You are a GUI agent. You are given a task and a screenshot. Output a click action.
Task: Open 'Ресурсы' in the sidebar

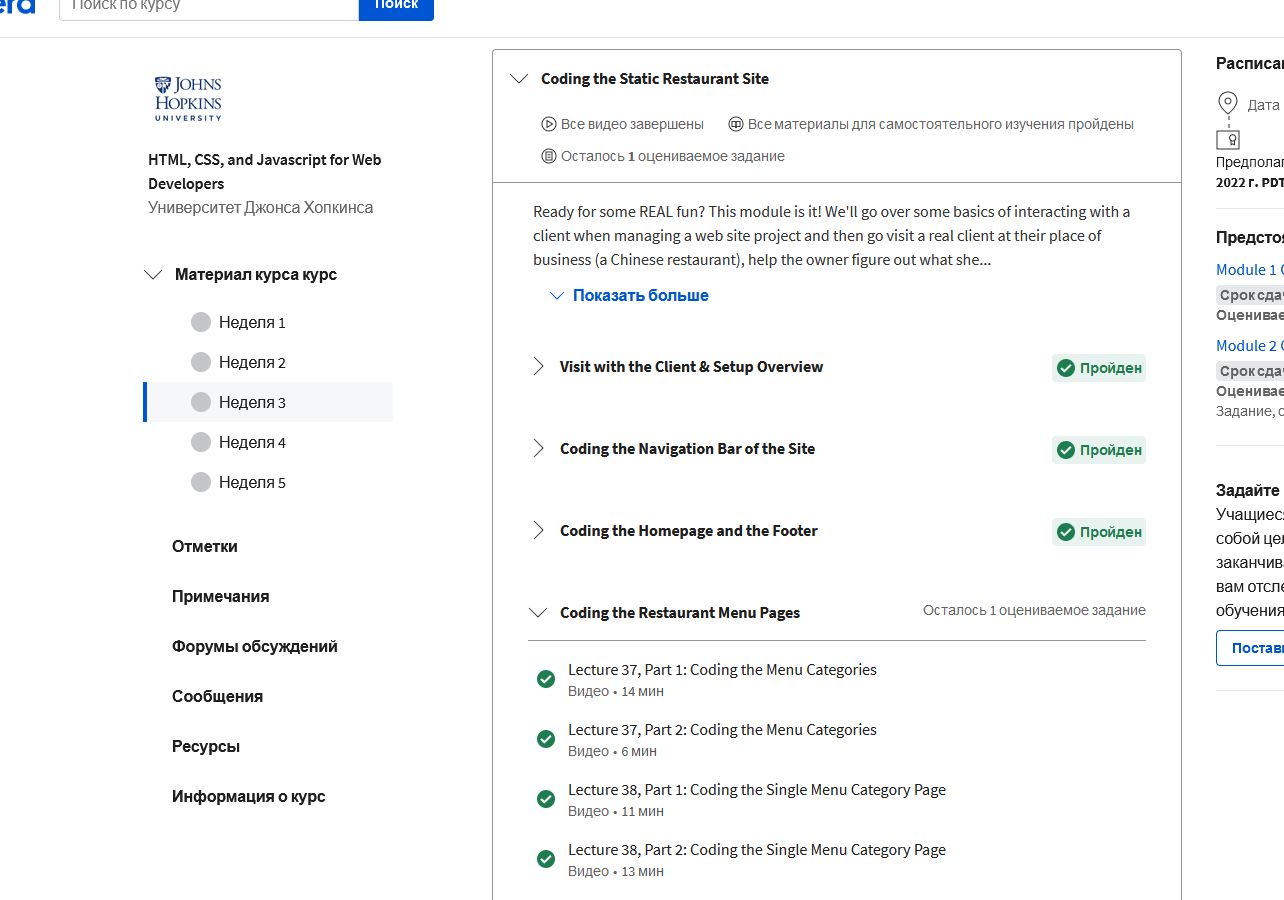pyautogui.click(x=206, y=746)
